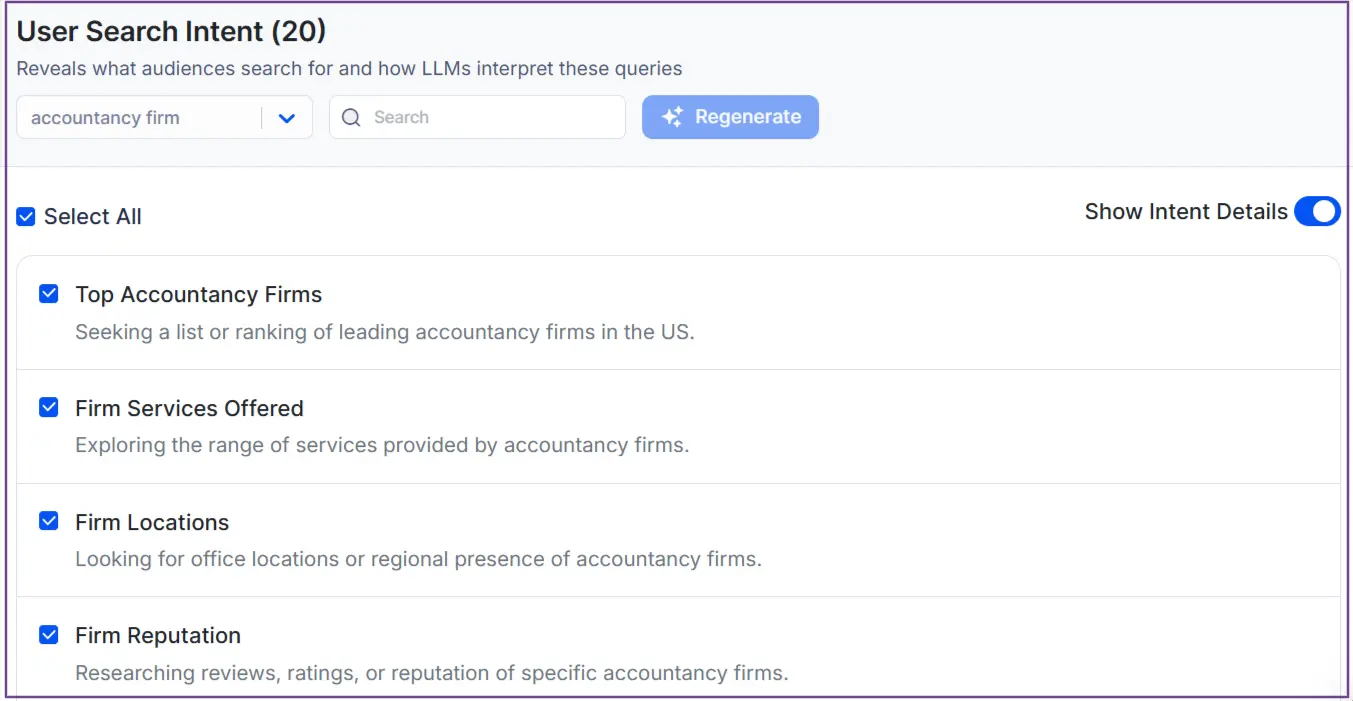
Task: Click the magnifying glass icon in the search box
Action: click(350, 117)
